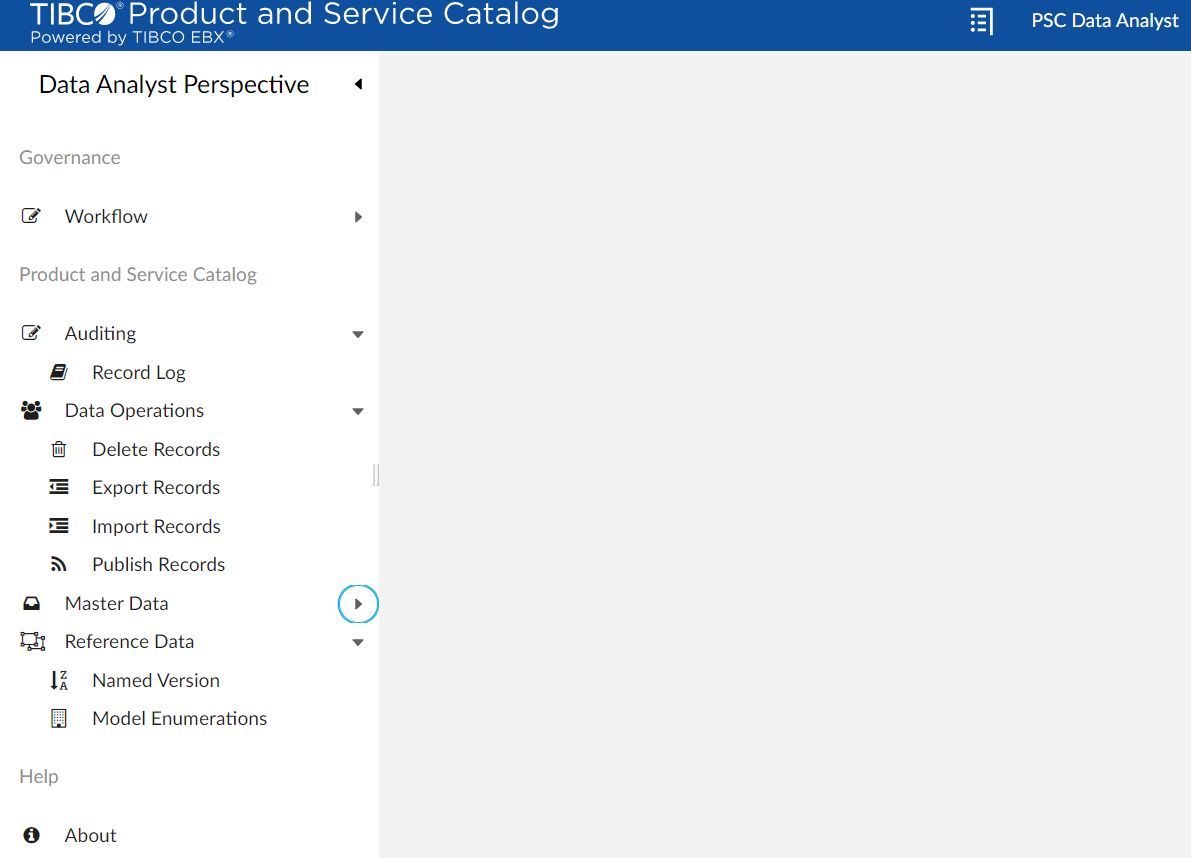Collapse the Auditing section arrow

pos(358,334)
